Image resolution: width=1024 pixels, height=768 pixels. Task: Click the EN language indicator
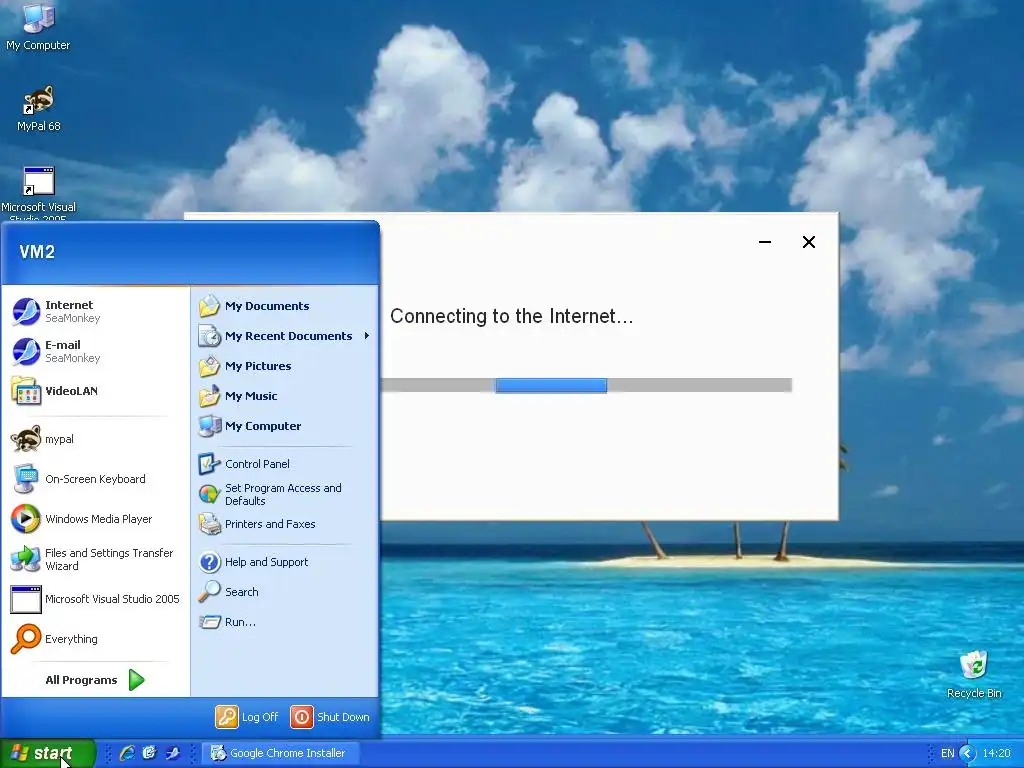click(948, 753)
